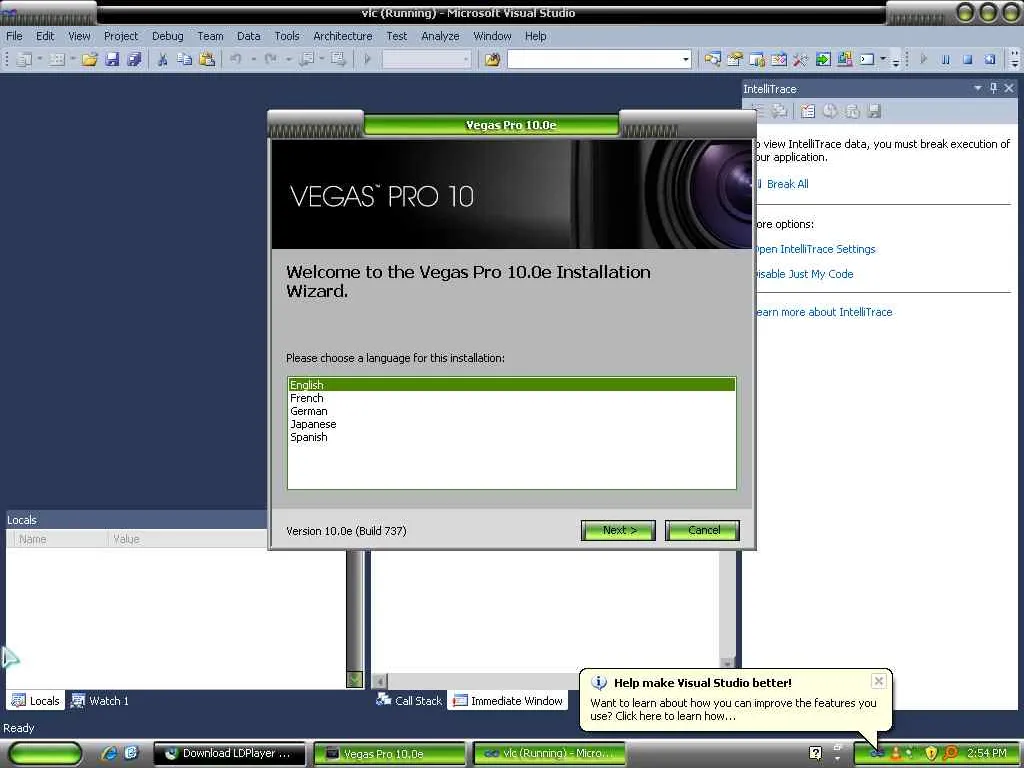Click the Continue play arrow in debug toolbar
The image size is (1024, 768).
pyautogui.click(x=923, y=59)
